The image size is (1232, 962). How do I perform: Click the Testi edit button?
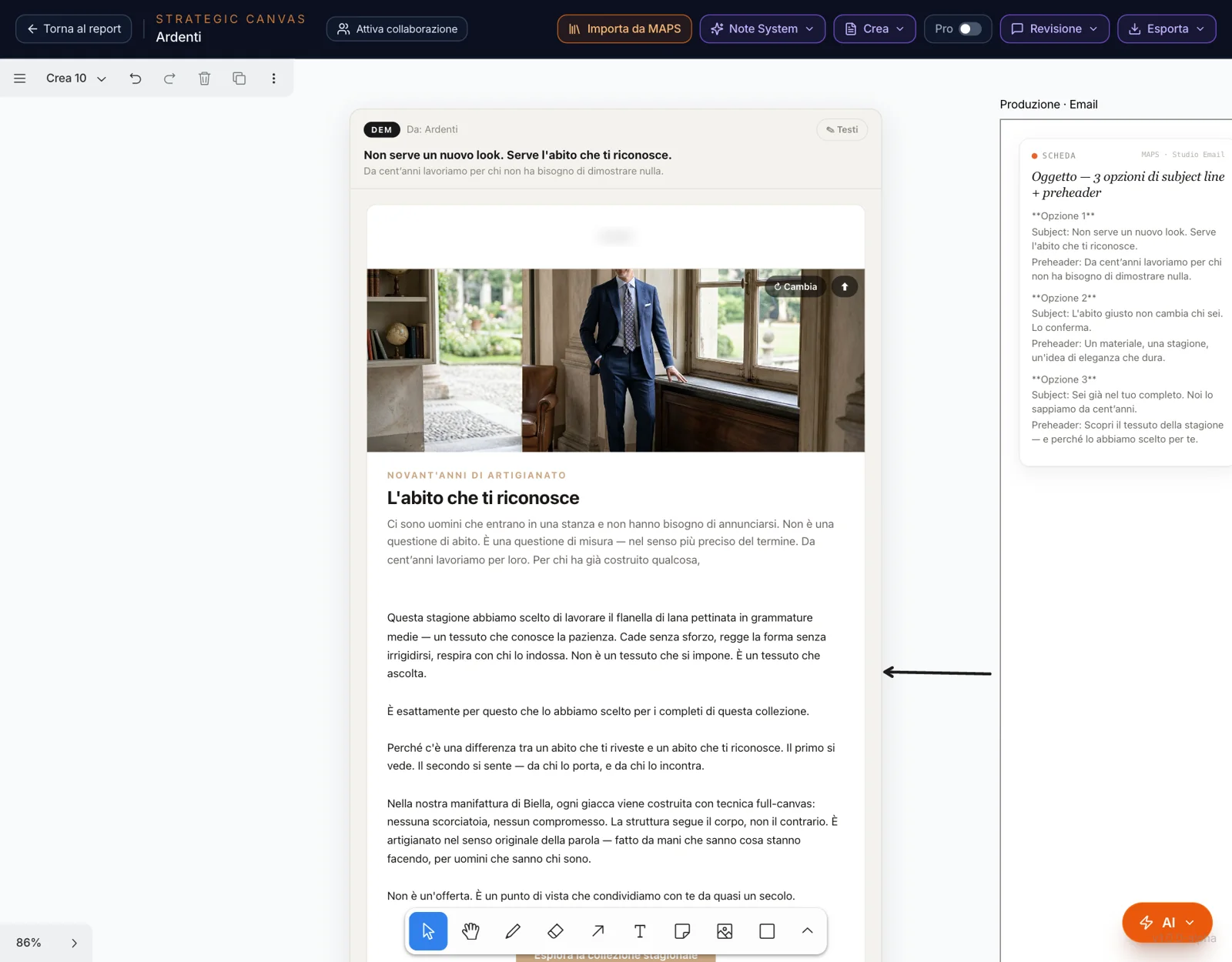pyautogui.click(x=842, y=129)
